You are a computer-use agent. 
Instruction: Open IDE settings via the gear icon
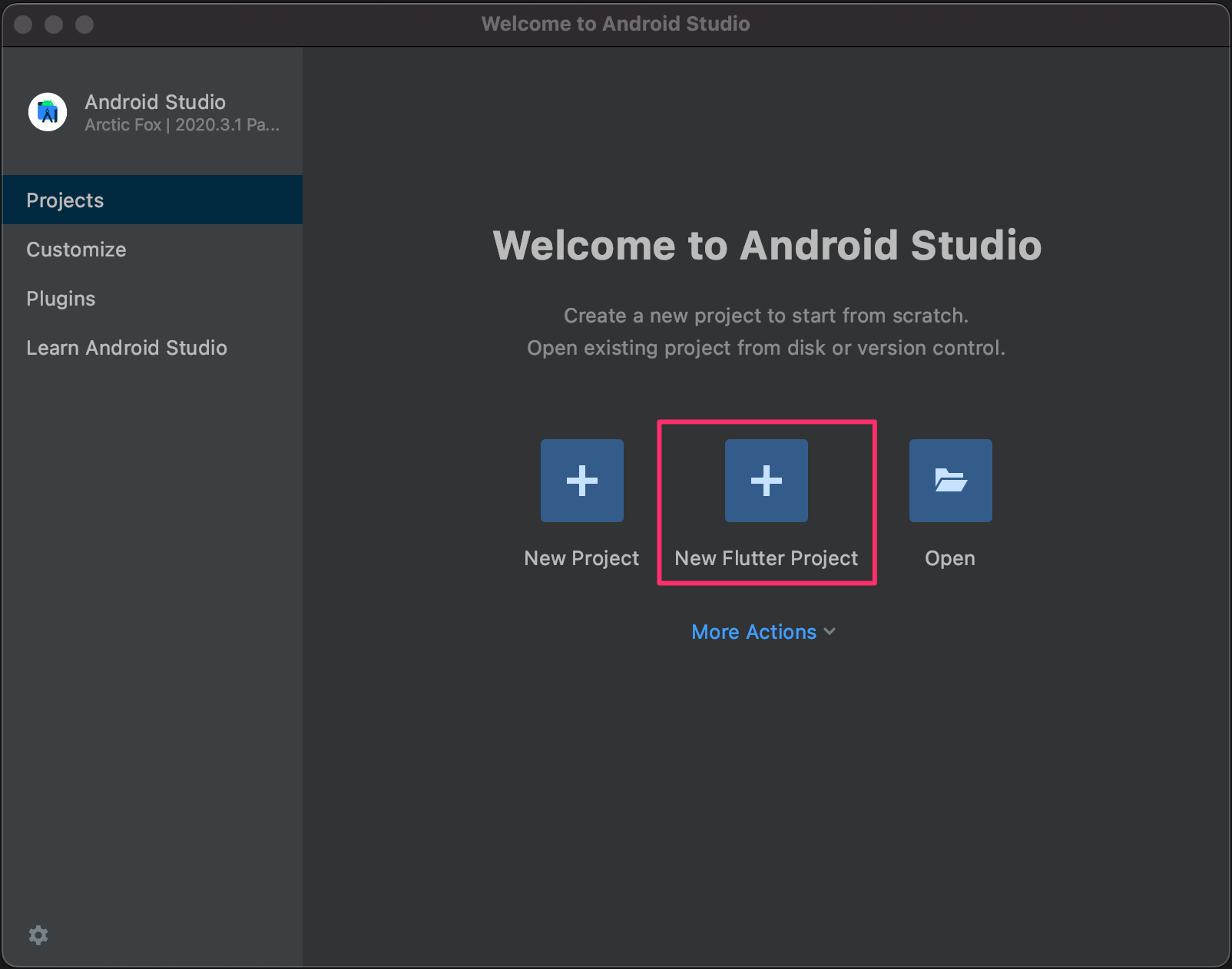(38, 935)
